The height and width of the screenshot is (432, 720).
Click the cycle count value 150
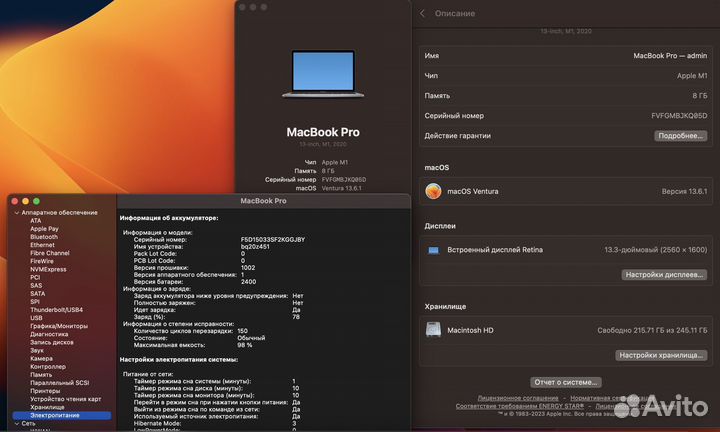242,331
